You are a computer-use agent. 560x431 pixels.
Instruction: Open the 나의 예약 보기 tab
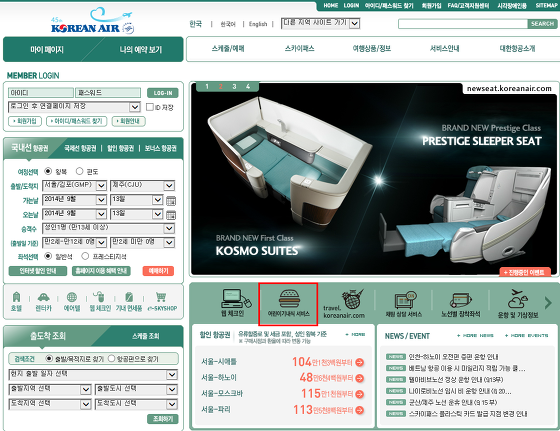click(141, 50)
